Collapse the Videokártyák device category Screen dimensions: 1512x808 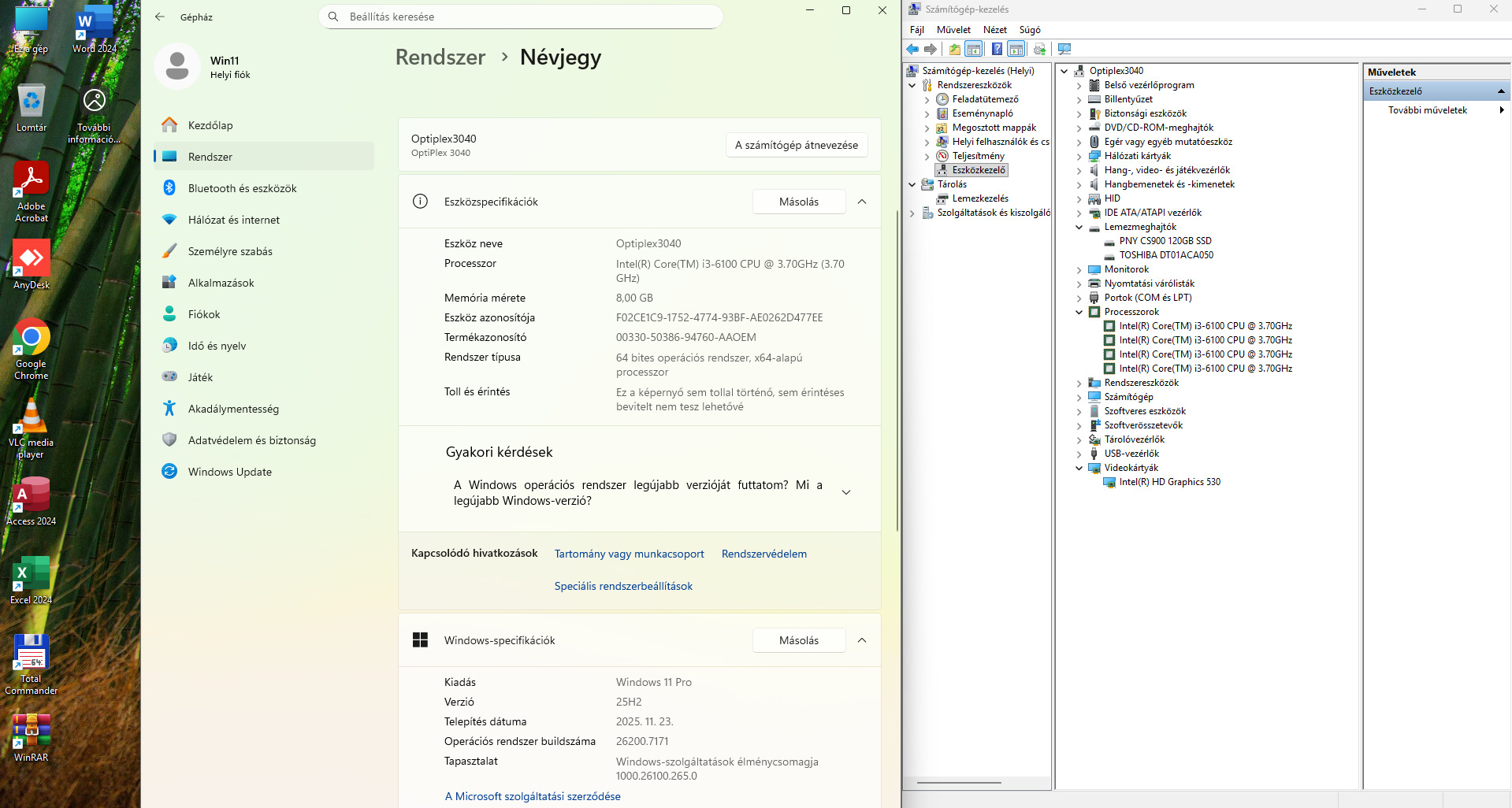coord(1079,468)
